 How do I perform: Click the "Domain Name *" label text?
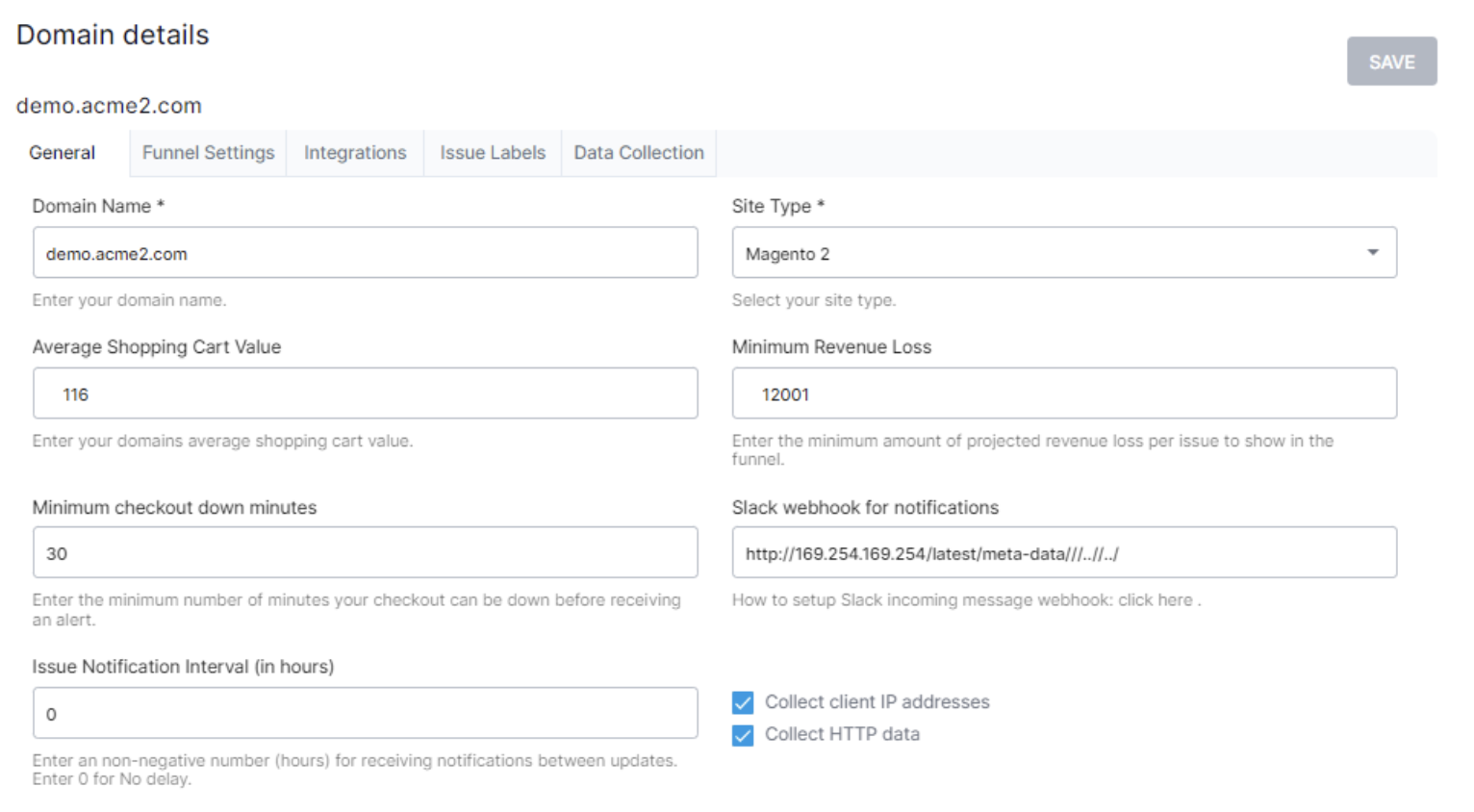click(98, 206)
